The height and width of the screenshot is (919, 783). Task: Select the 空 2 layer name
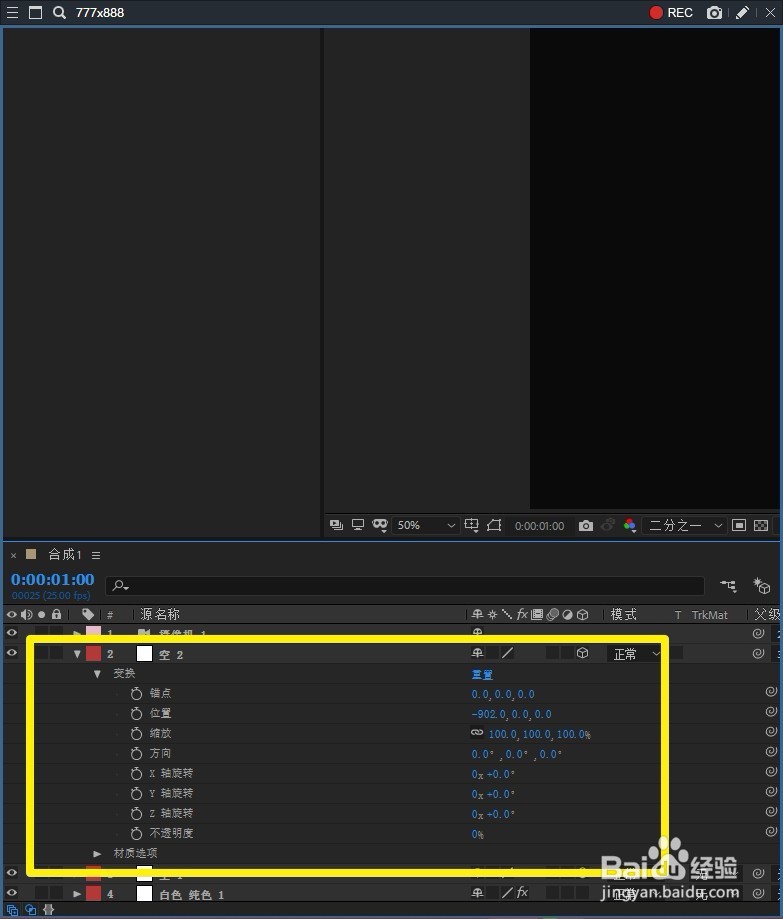point(171,655)
